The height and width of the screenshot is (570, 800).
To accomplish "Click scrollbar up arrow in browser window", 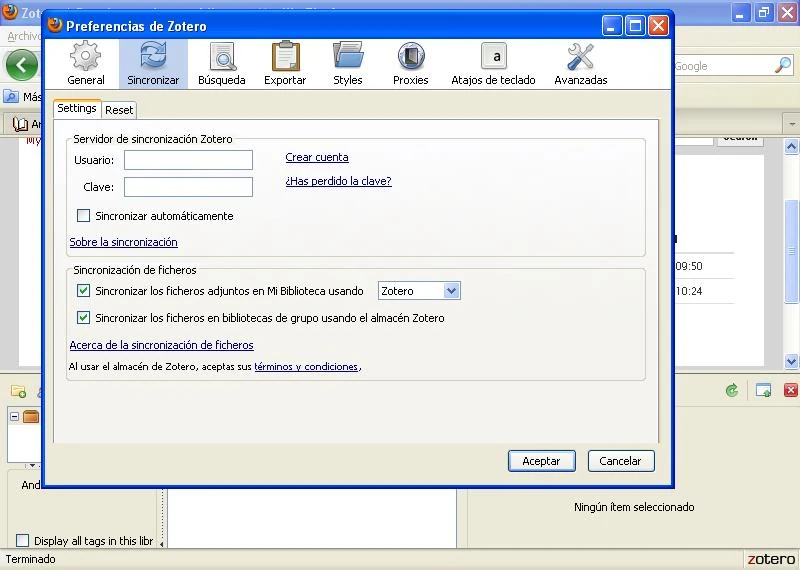I will click(x=791, y=146).
